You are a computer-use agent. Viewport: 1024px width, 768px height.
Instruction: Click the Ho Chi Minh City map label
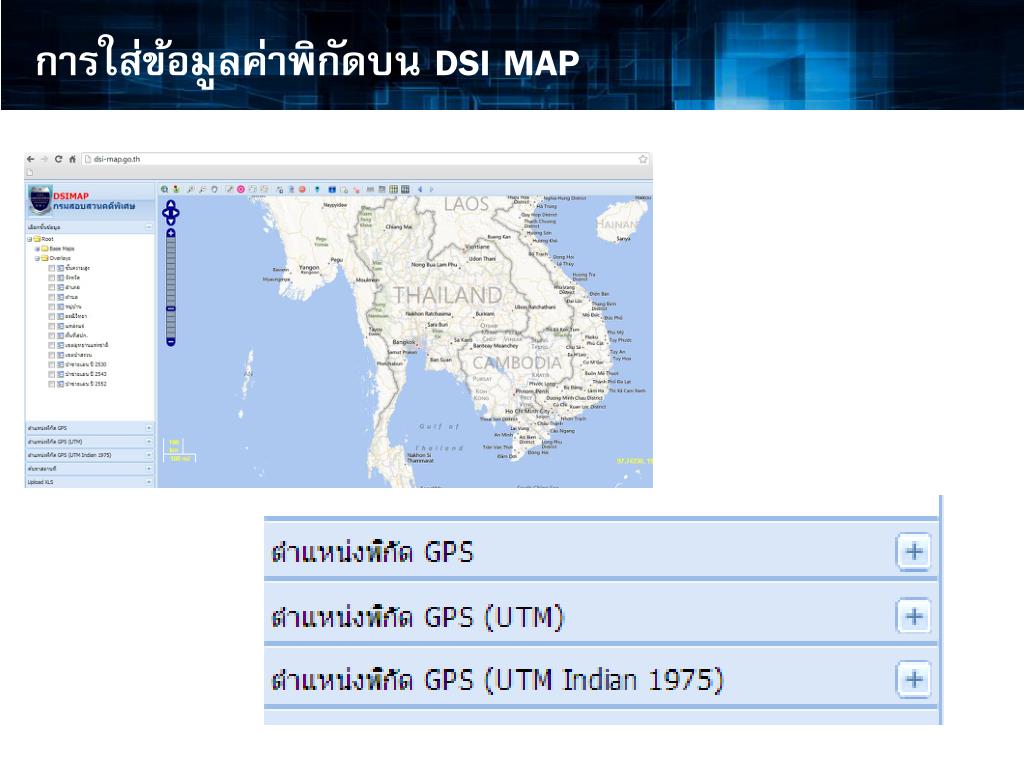tap(527, 411)
